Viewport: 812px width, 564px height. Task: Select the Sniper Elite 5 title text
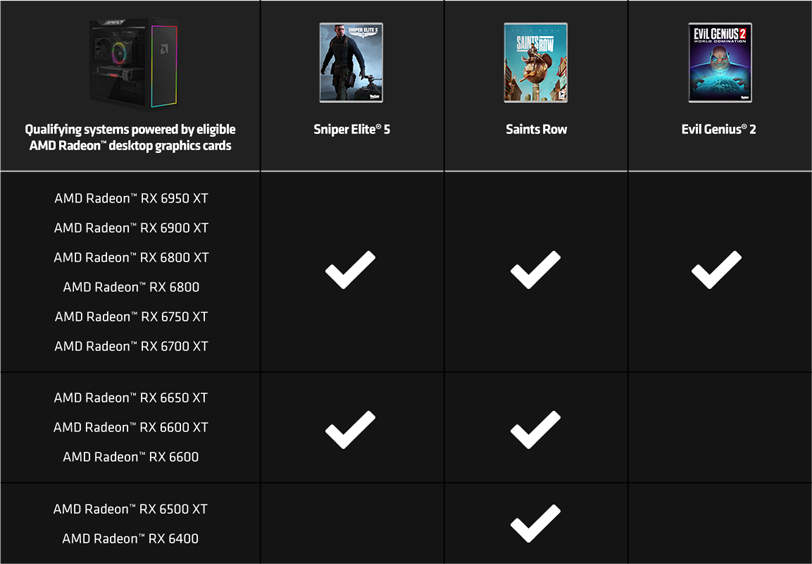click(x=352, y=129)
